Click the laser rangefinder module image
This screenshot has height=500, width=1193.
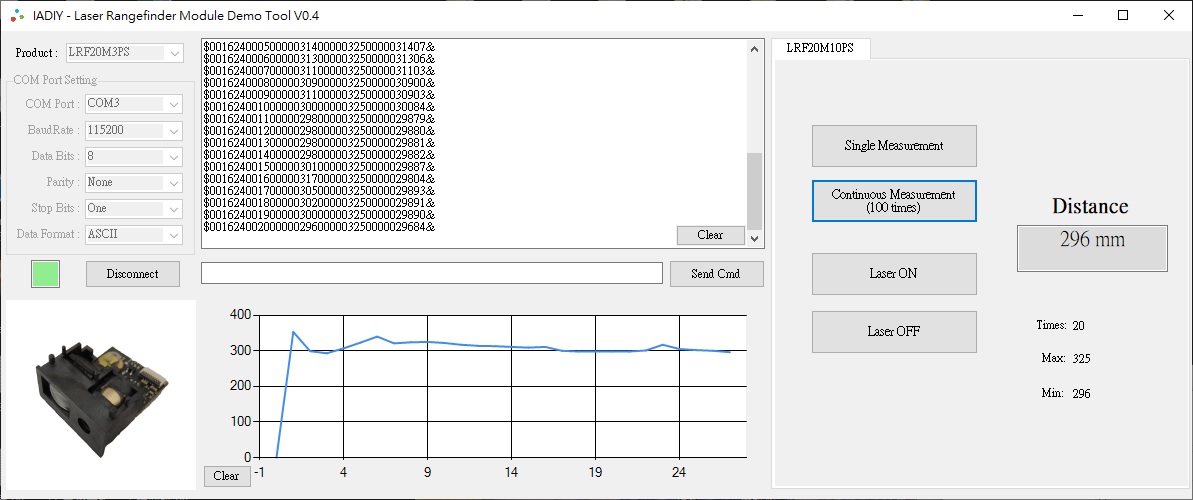[101, 391]
